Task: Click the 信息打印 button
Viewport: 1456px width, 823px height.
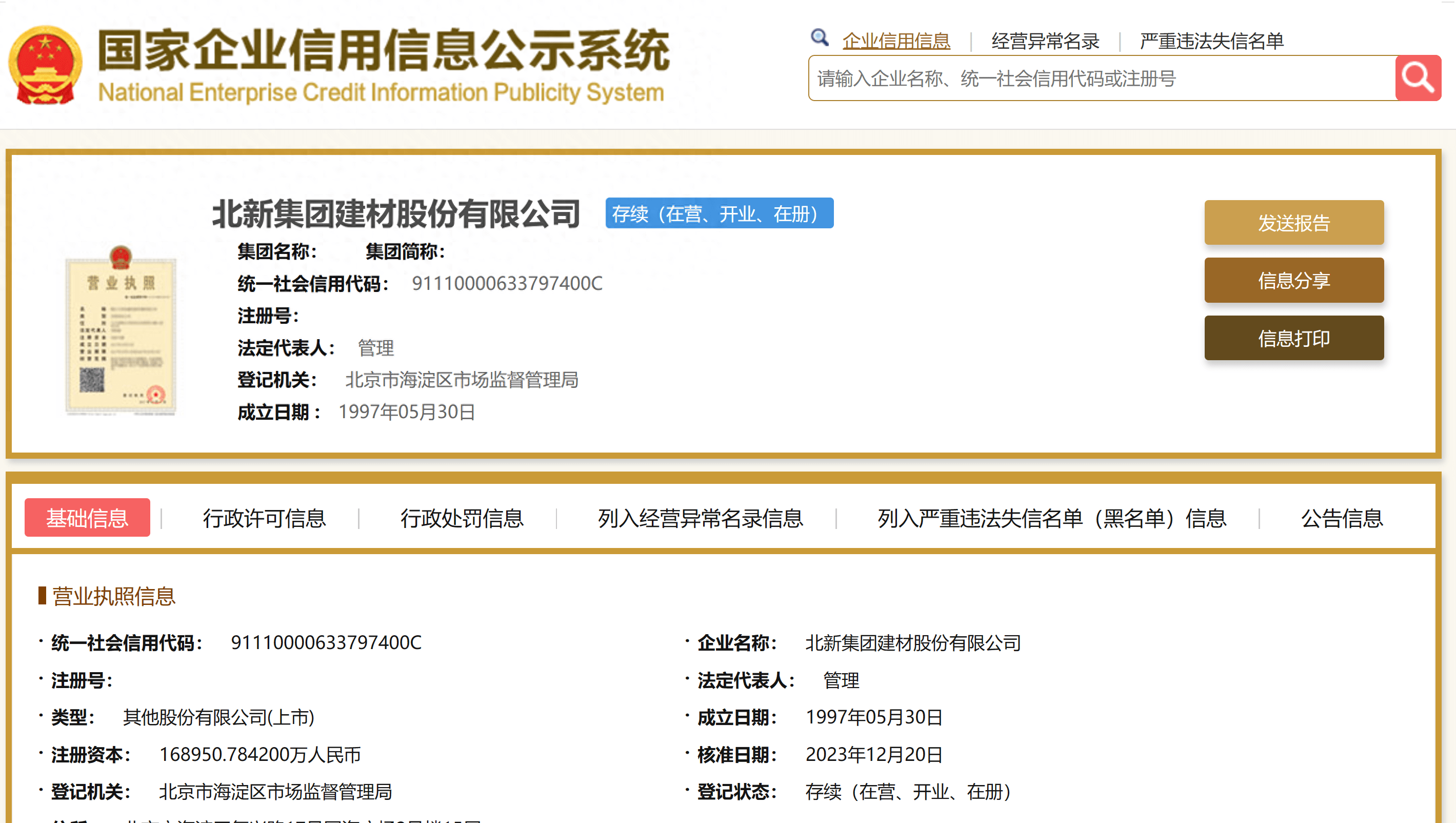Action: click(1294, 338)
